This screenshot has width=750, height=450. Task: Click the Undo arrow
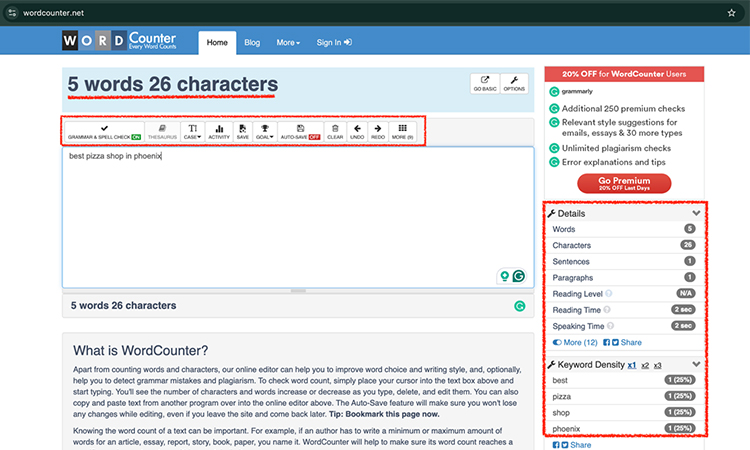357,131
